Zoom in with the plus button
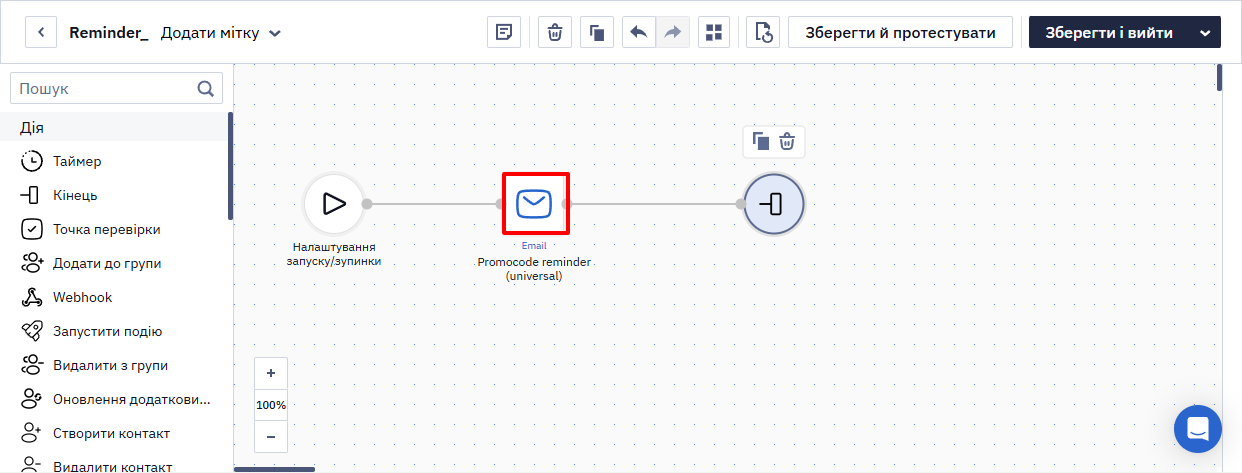Image resolution: width=1242 pixels, height=473 pixels. pos(271,373)
